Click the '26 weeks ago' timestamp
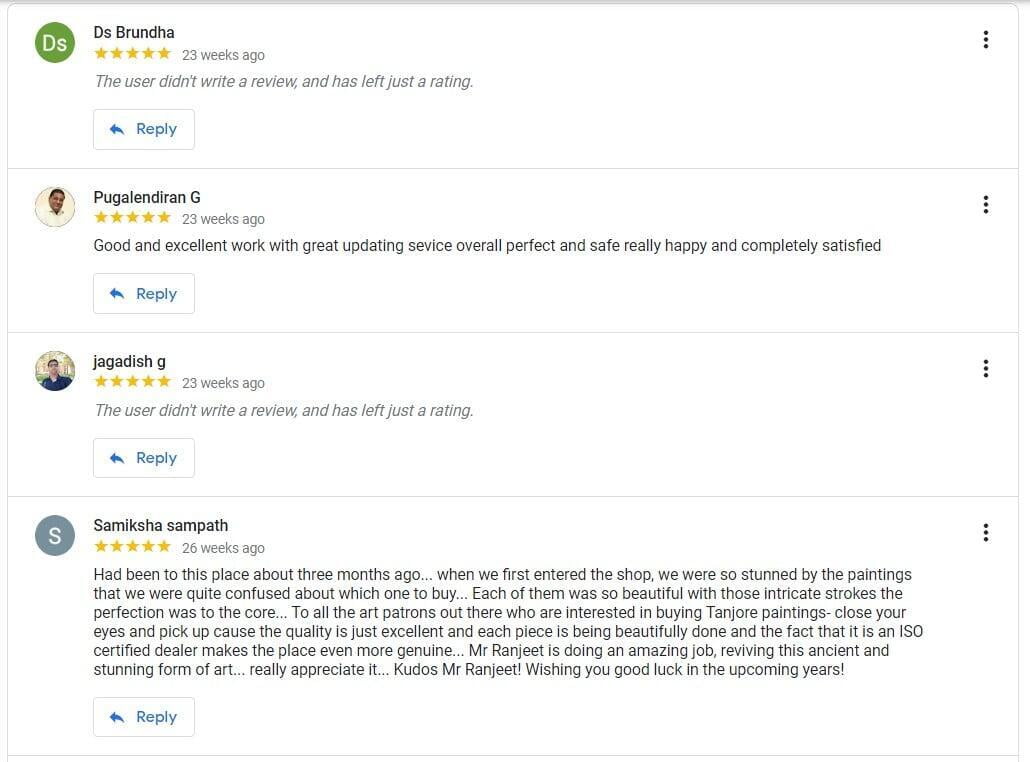The height and width of the screenshot is (762, 1030). coord(223,548)
